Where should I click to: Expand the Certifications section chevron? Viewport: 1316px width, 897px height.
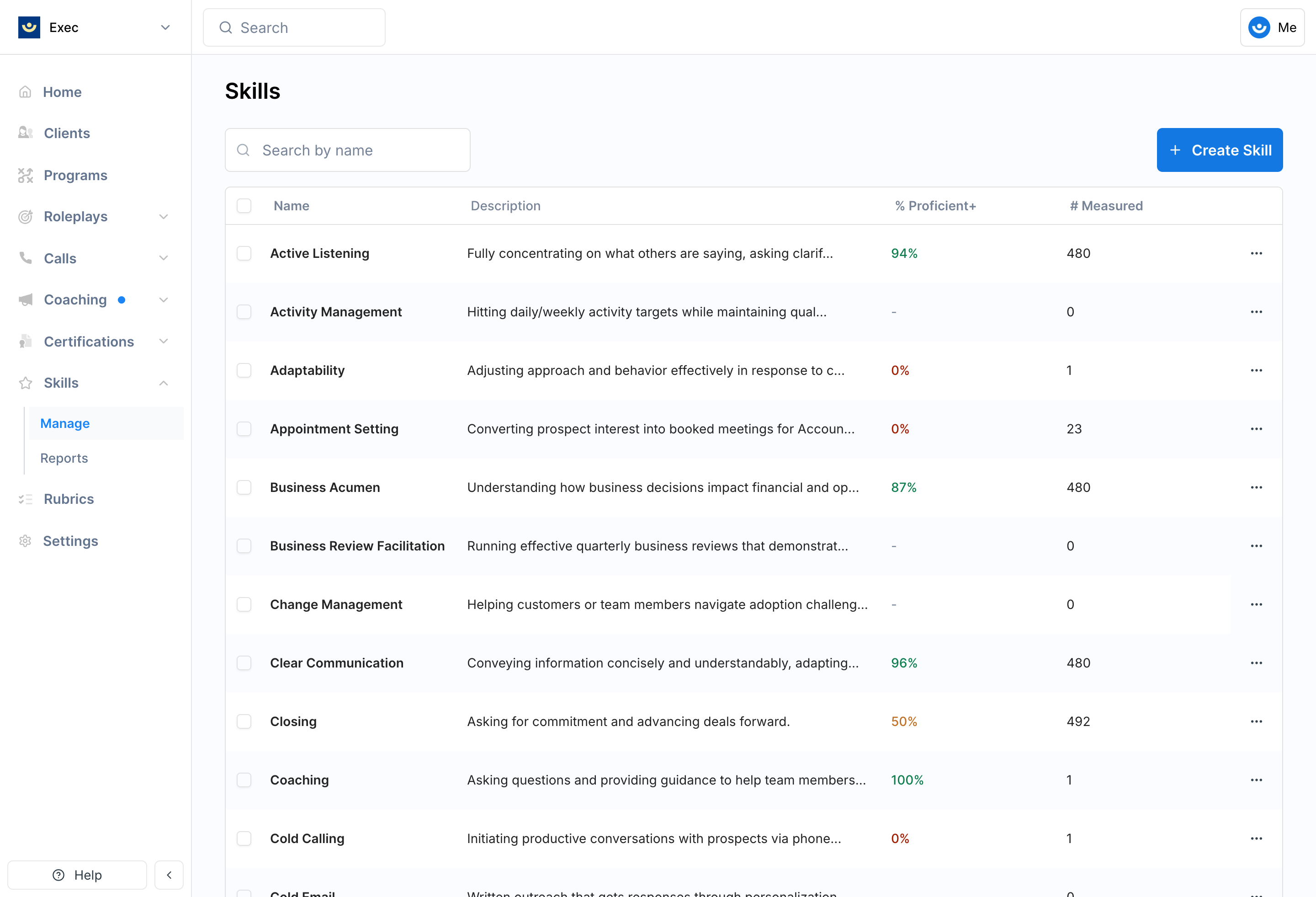(x=164, y=341)
